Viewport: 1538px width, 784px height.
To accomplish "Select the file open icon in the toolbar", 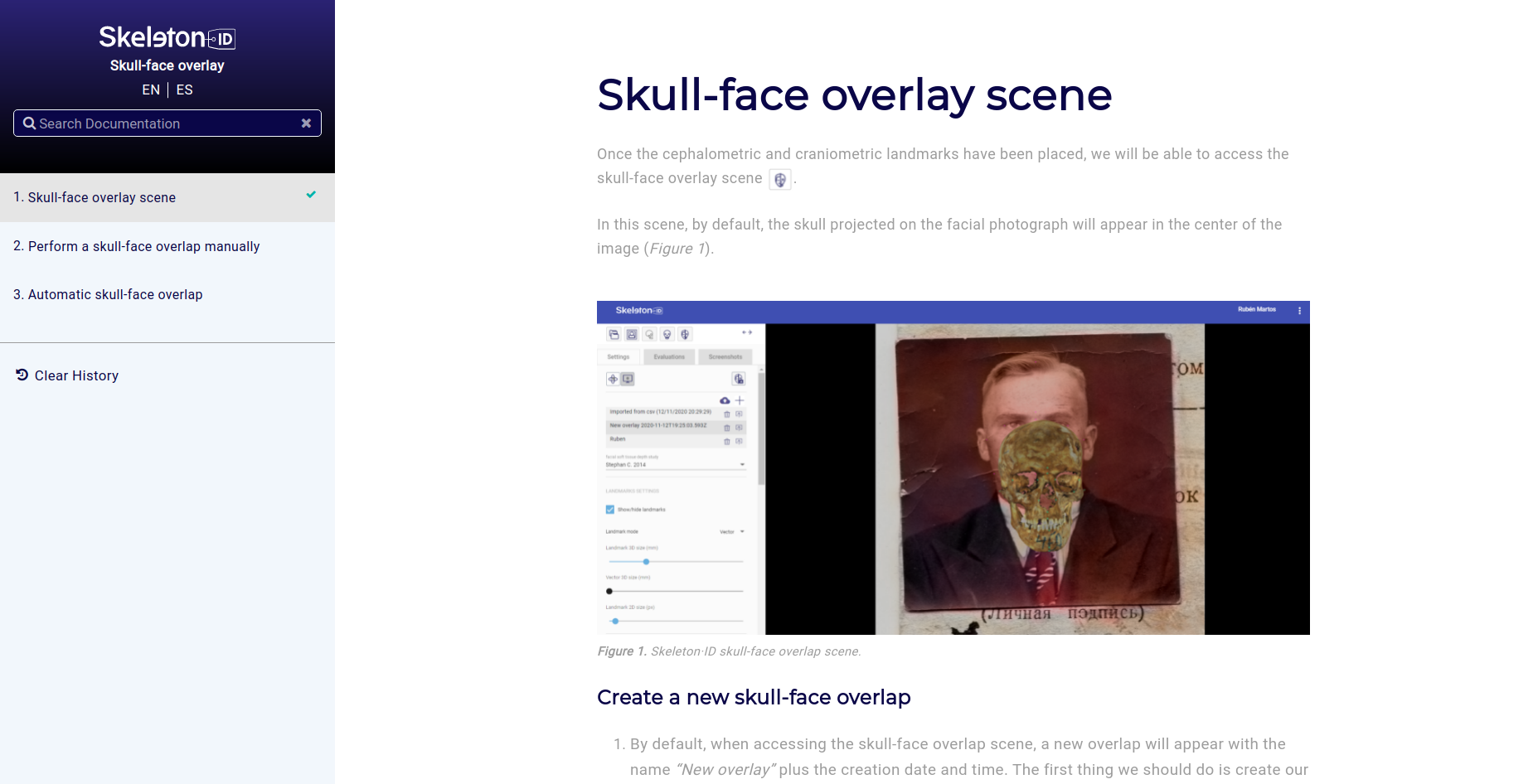I will click(614, 334).
